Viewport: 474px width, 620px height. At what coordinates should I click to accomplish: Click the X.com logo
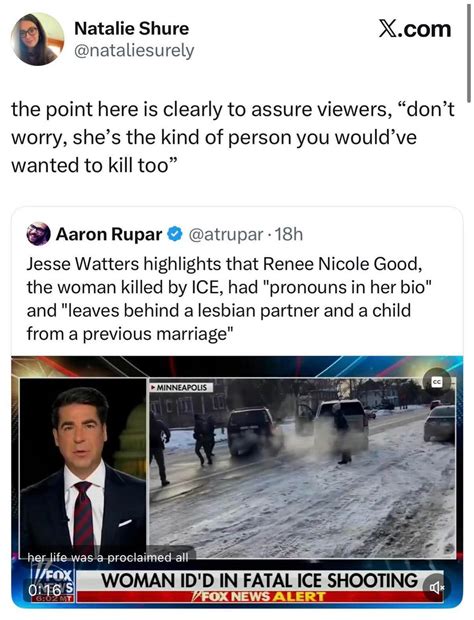tap(415, 29)
